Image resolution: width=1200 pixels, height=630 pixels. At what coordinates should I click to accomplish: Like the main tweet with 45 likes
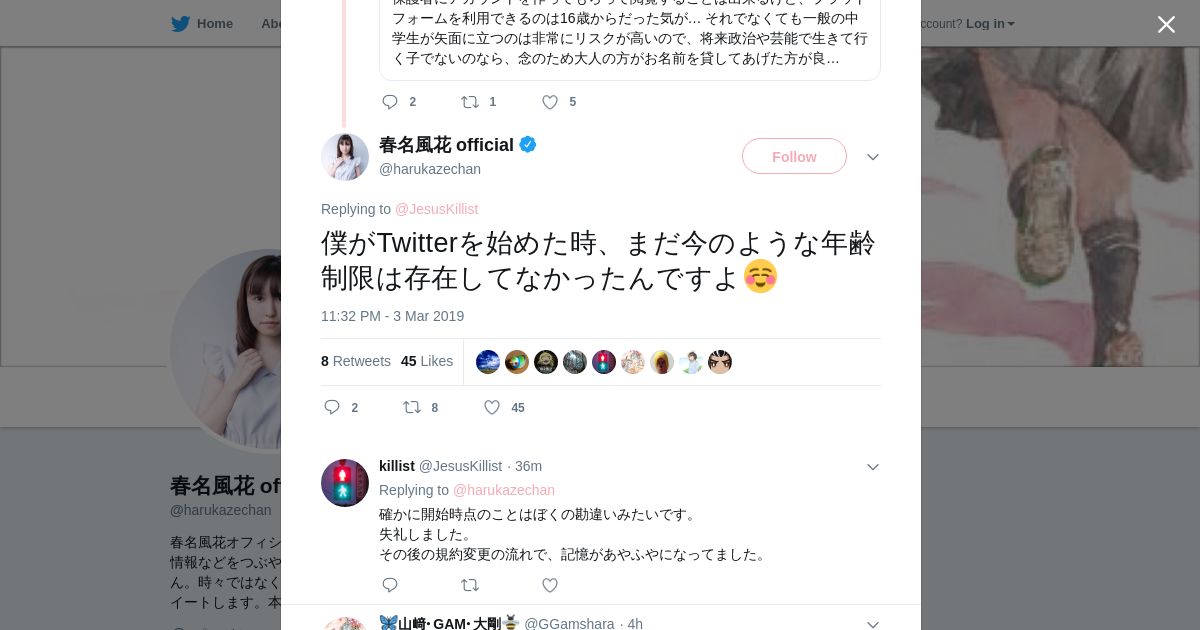pyautogui.click(x=492, y=407)
